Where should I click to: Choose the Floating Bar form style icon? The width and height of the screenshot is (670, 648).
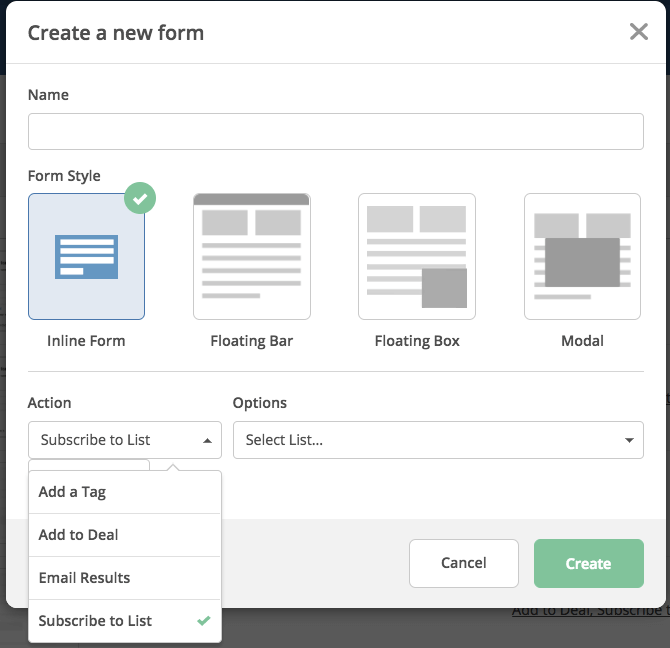252,256
